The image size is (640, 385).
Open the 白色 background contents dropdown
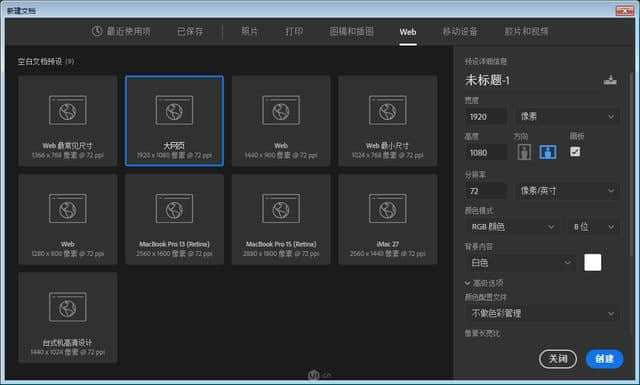pyautogui.click(x=520, y=263)
